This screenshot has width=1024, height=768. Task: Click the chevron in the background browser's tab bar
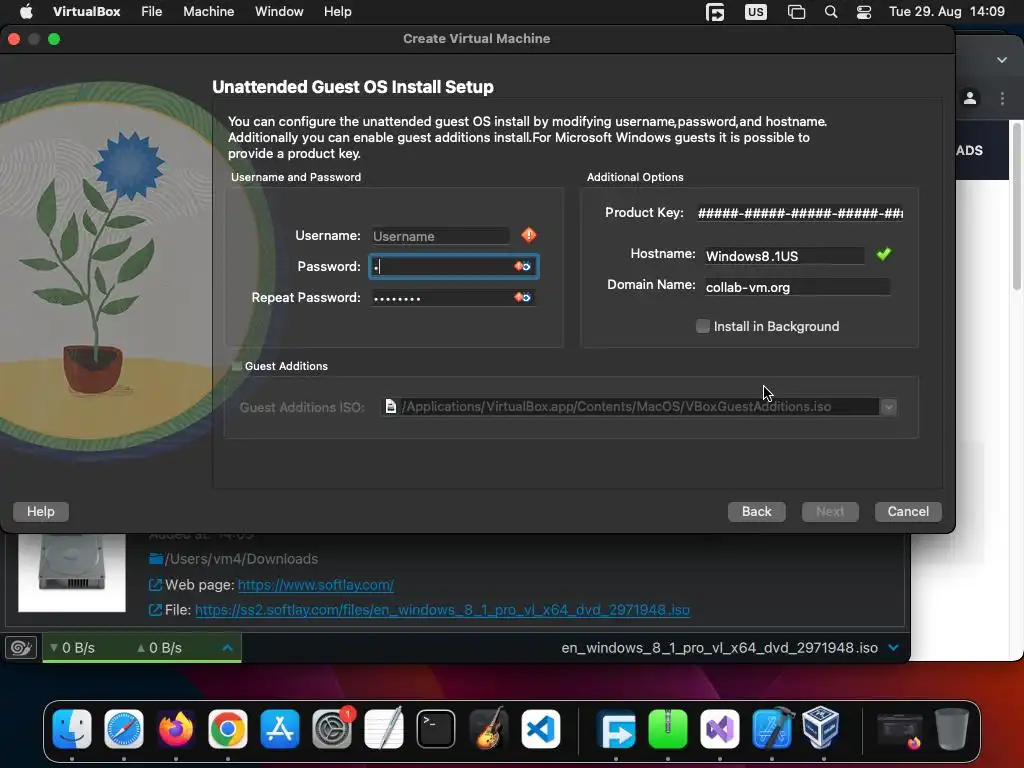(x=1002, y=60)
